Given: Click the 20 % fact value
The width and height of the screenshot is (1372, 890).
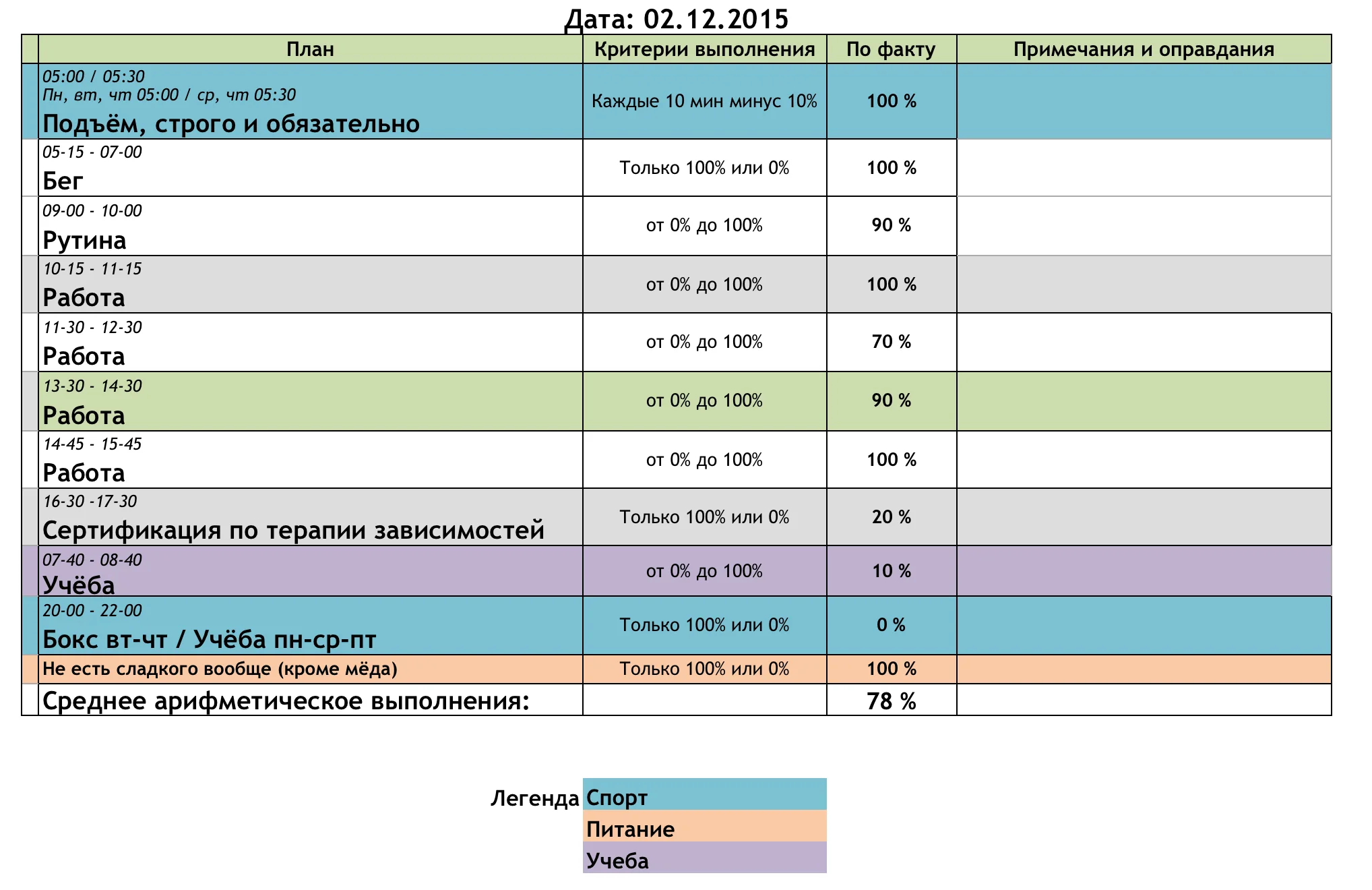Looking at the screenshot, I should click(891, 517).
